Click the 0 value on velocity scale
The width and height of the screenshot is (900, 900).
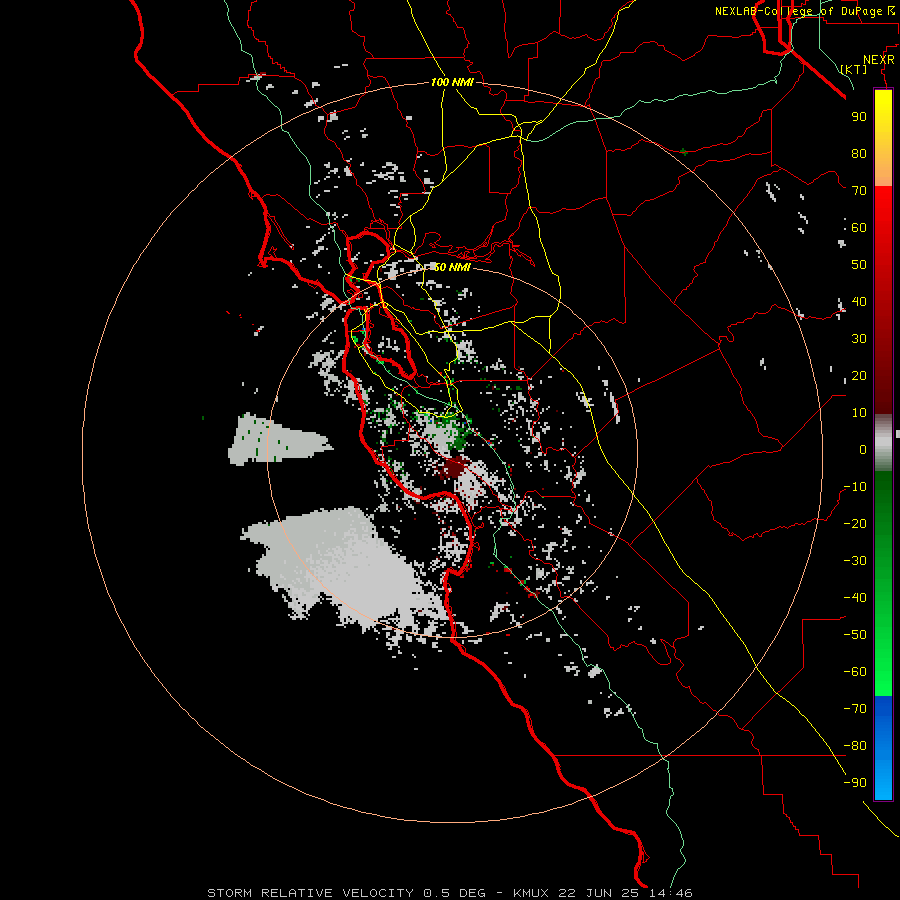(x=863, y=449)
